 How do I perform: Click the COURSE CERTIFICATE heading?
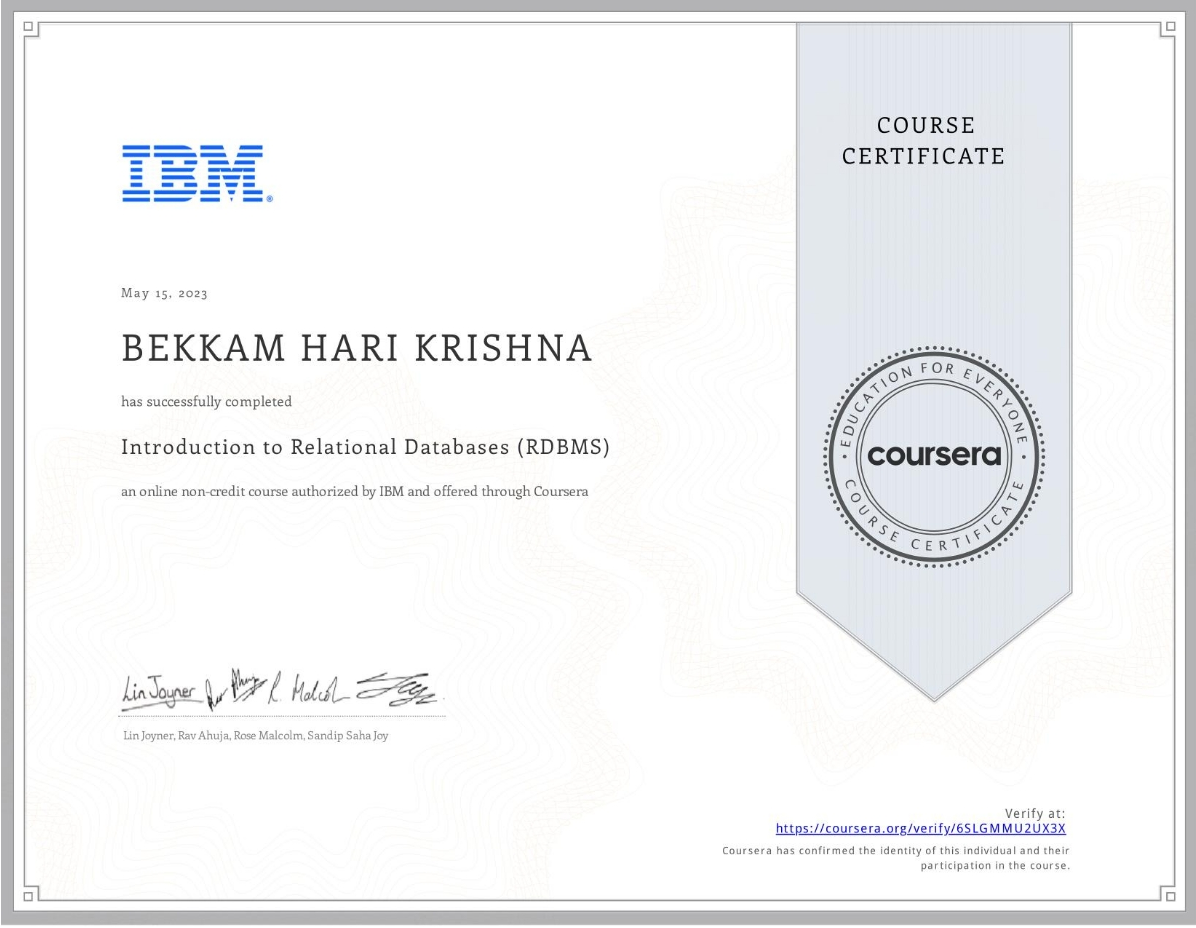click(924, 141)
